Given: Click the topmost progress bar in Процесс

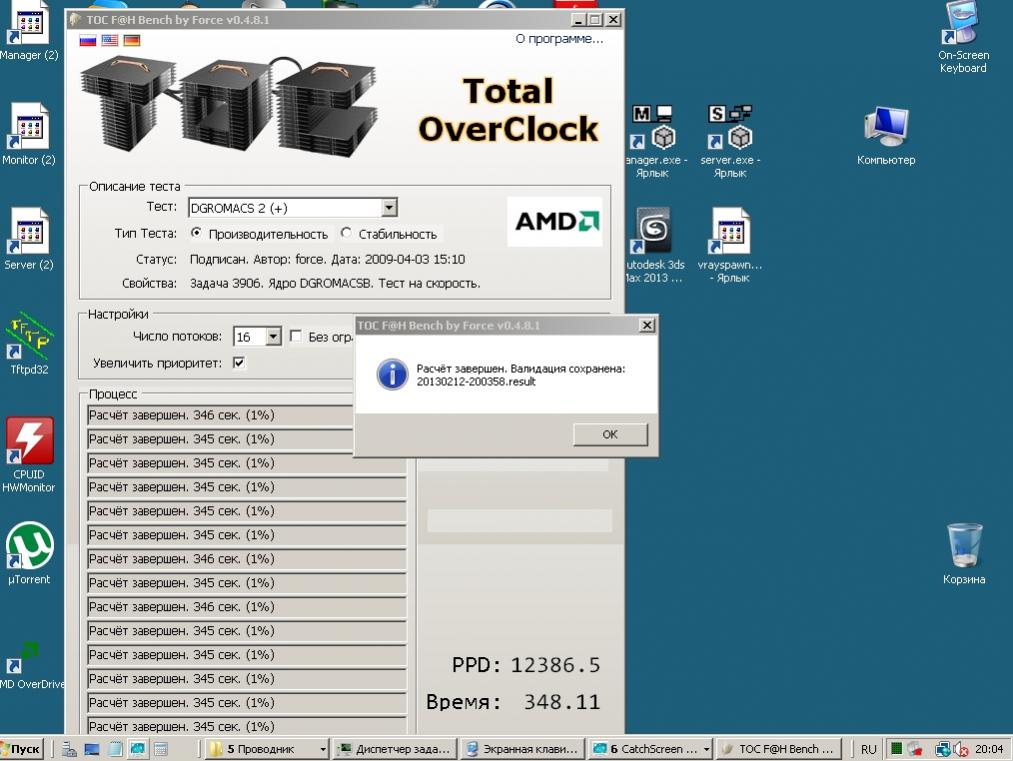Looking at the screenshot, I should 220,415.
